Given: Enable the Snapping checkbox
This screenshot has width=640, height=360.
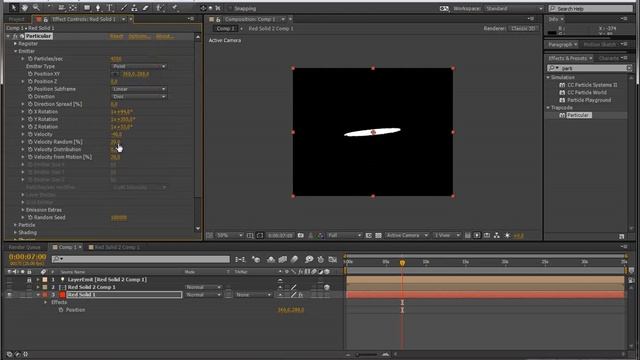Looking at the screenshot, I should pyautogui.click(x=230, y=8).
